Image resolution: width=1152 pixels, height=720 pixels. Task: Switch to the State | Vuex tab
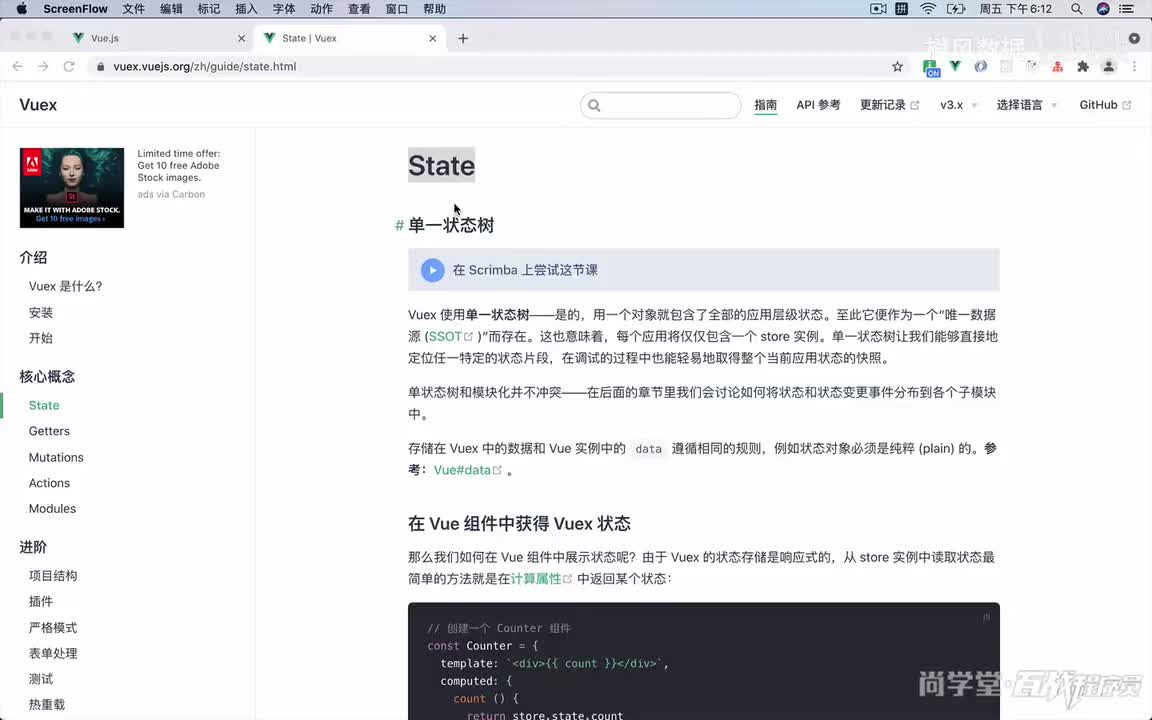(349, 38)
